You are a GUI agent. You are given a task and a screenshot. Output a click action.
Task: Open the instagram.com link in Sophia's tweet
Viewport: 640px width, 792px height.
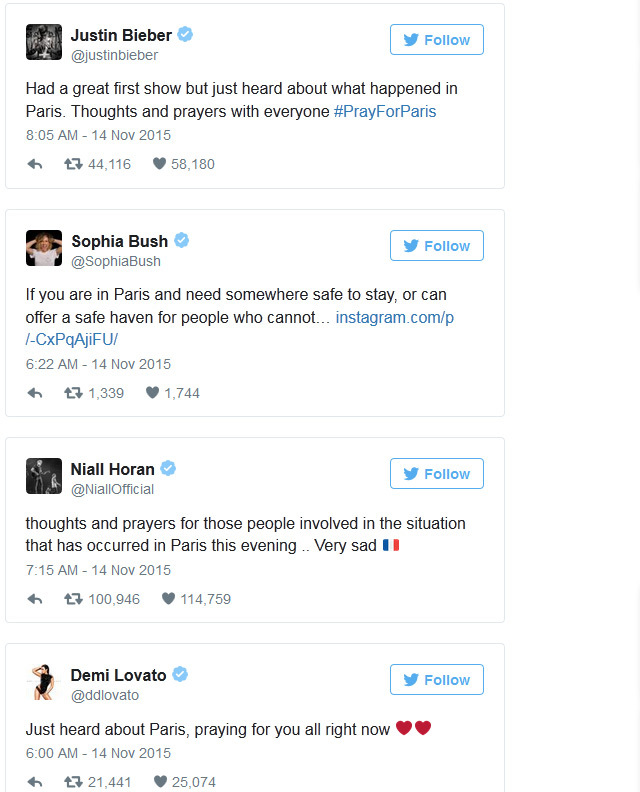point(395,317)
